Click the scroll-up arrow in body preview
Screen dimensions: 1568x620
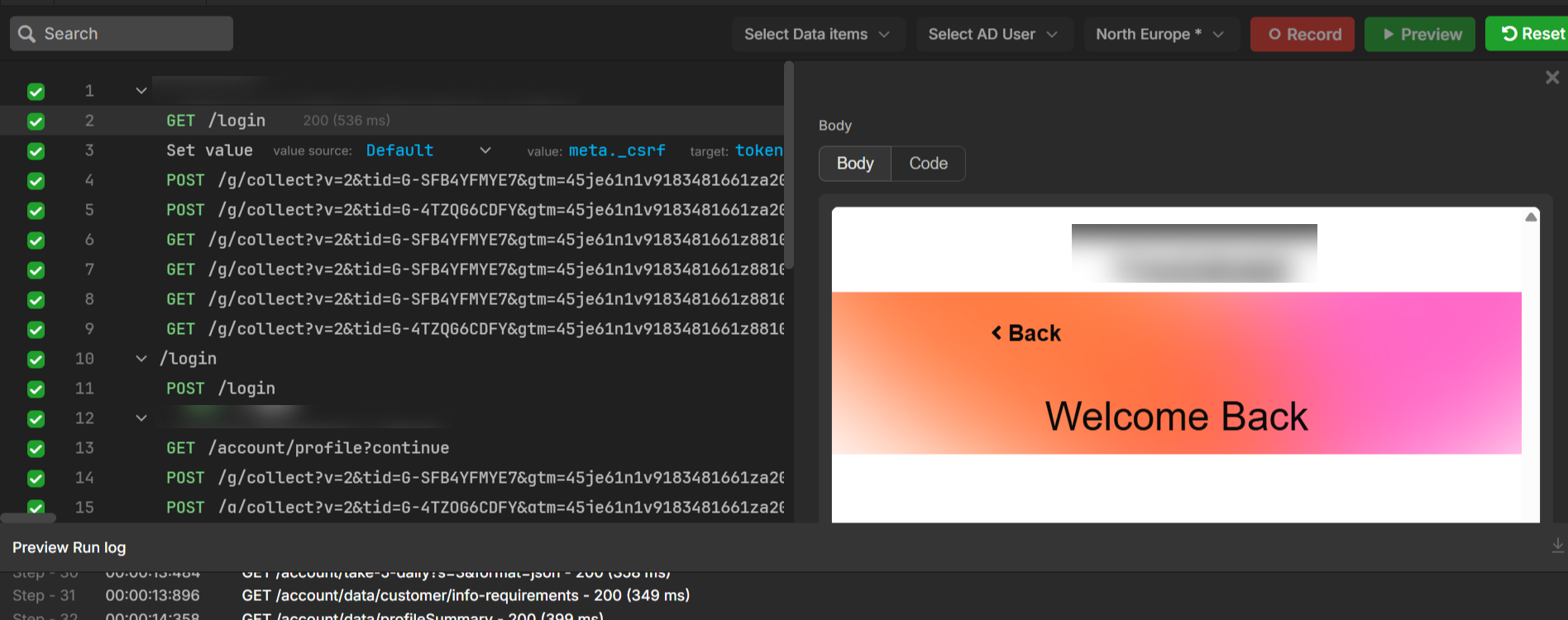1531,217
